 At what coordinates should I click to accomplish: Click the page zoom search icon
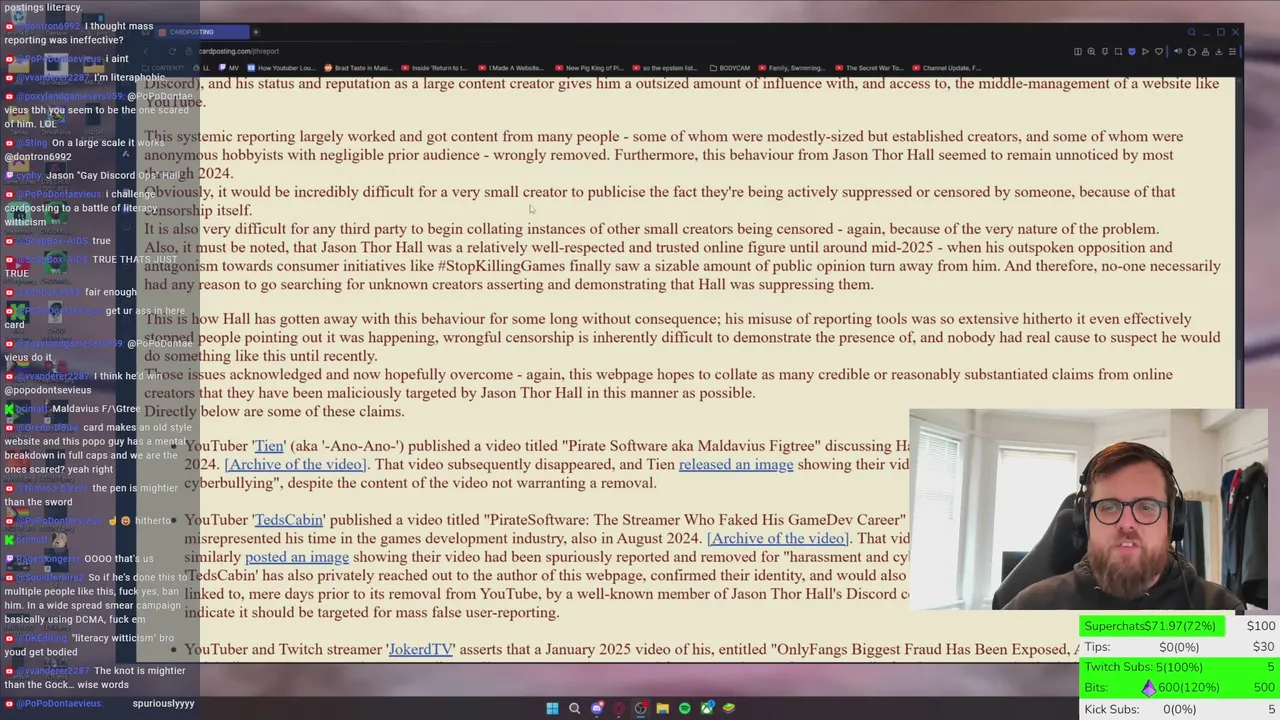click(1091, 51)
